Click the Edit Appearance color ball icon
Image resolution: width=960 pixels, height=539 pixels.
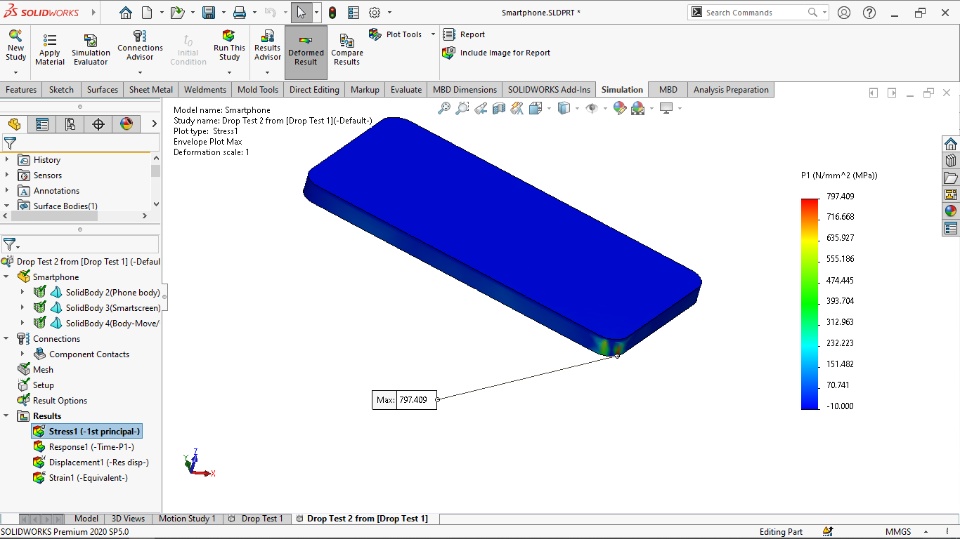(620, 108)
